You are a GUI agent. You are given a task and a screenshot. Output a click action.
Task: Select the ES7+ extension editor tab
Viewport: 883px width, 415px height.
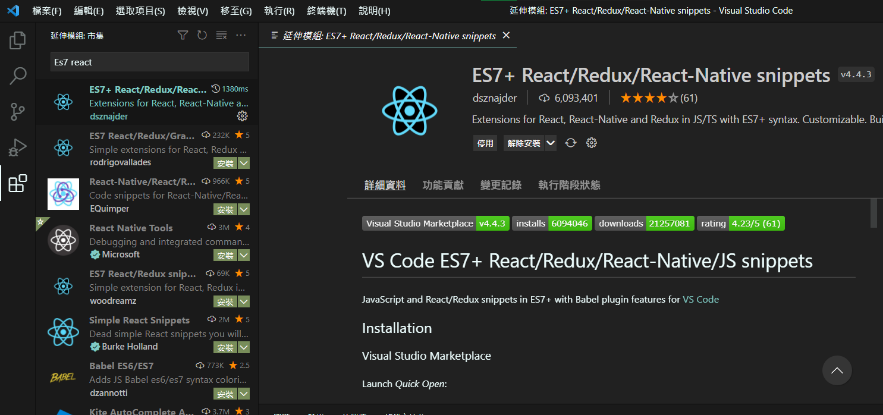pos(390,35)
